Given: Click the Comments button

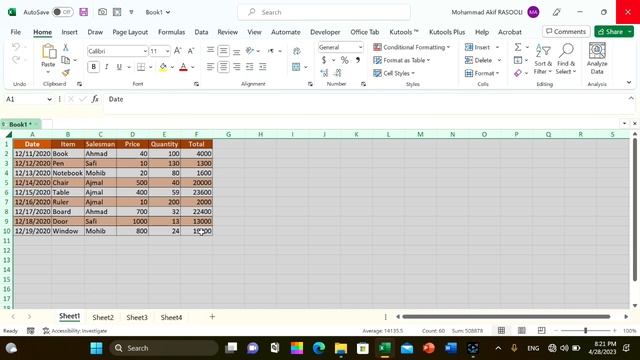Looking at the screenshot, I should tap(566, 31).
